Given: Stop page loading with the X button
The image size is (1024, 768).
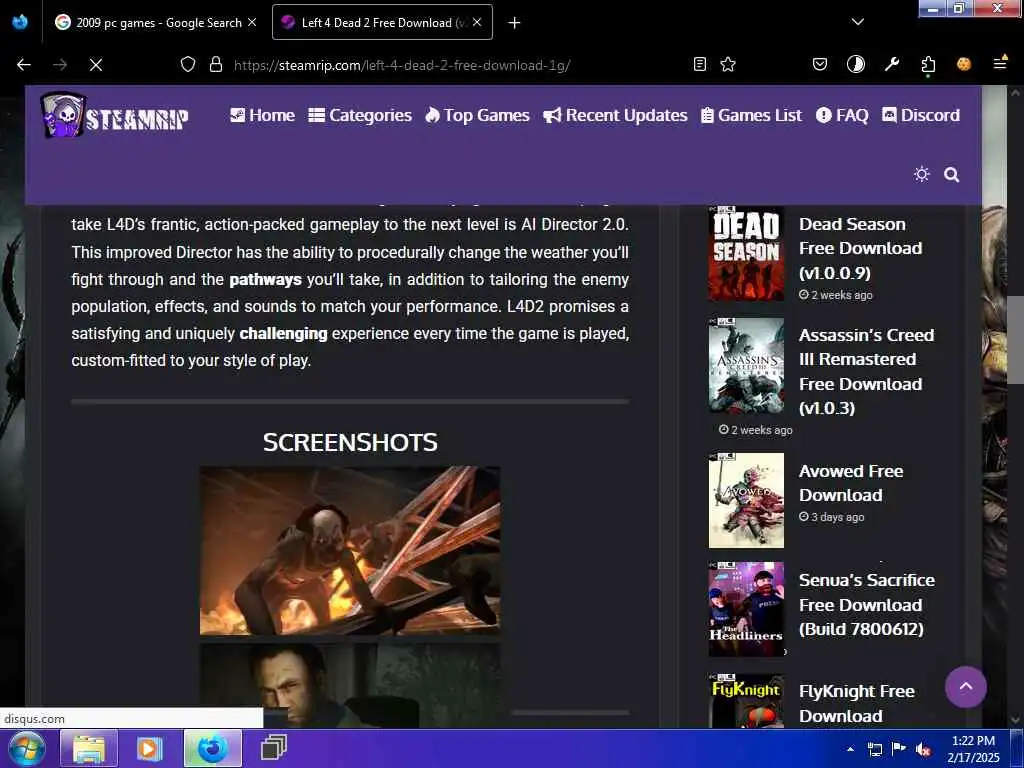Looking at the screenshot, I should [x=95, y=65].
